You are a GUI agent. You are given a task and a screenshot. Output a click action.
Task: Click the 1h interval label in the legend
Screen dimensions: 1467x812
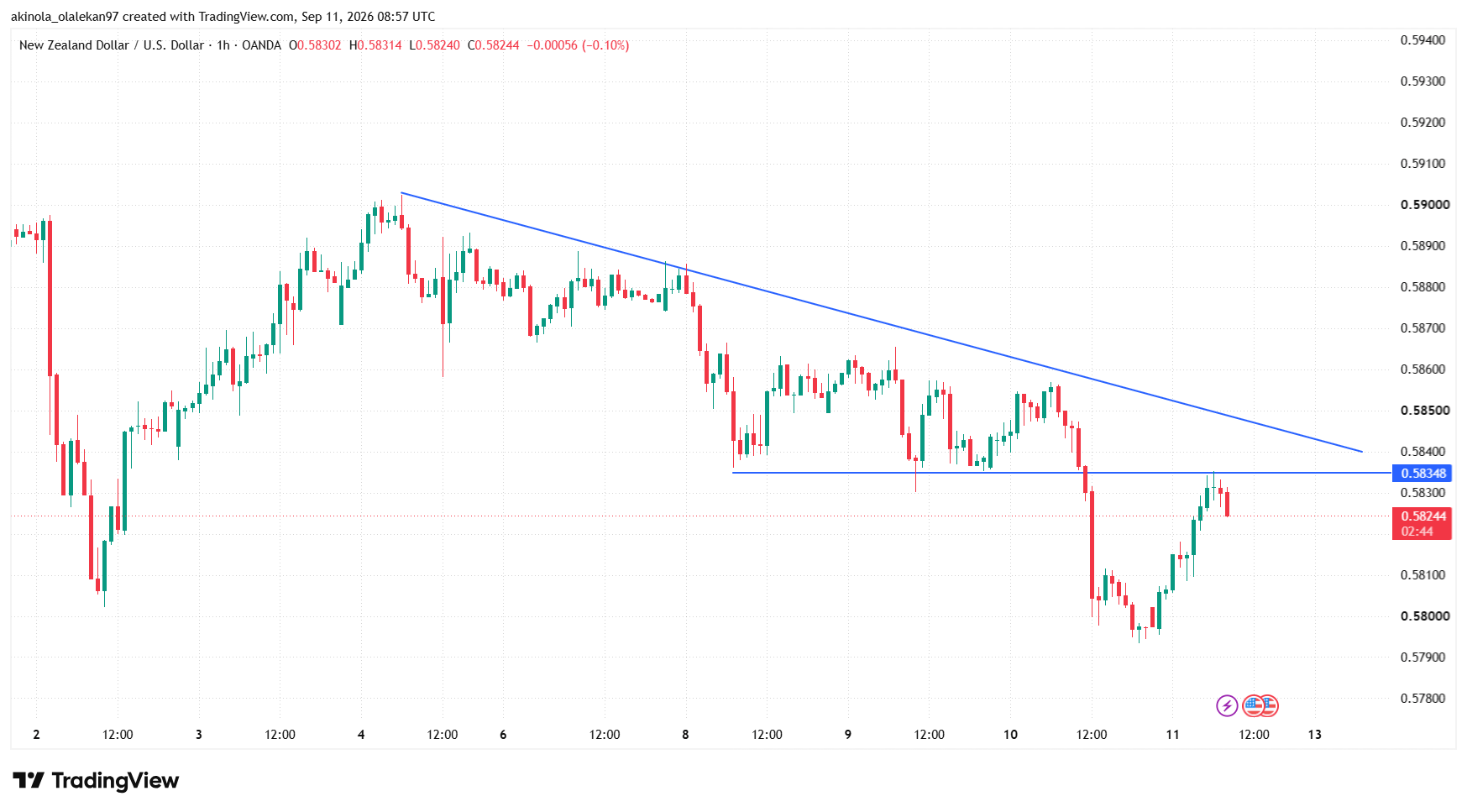(223, 45)
